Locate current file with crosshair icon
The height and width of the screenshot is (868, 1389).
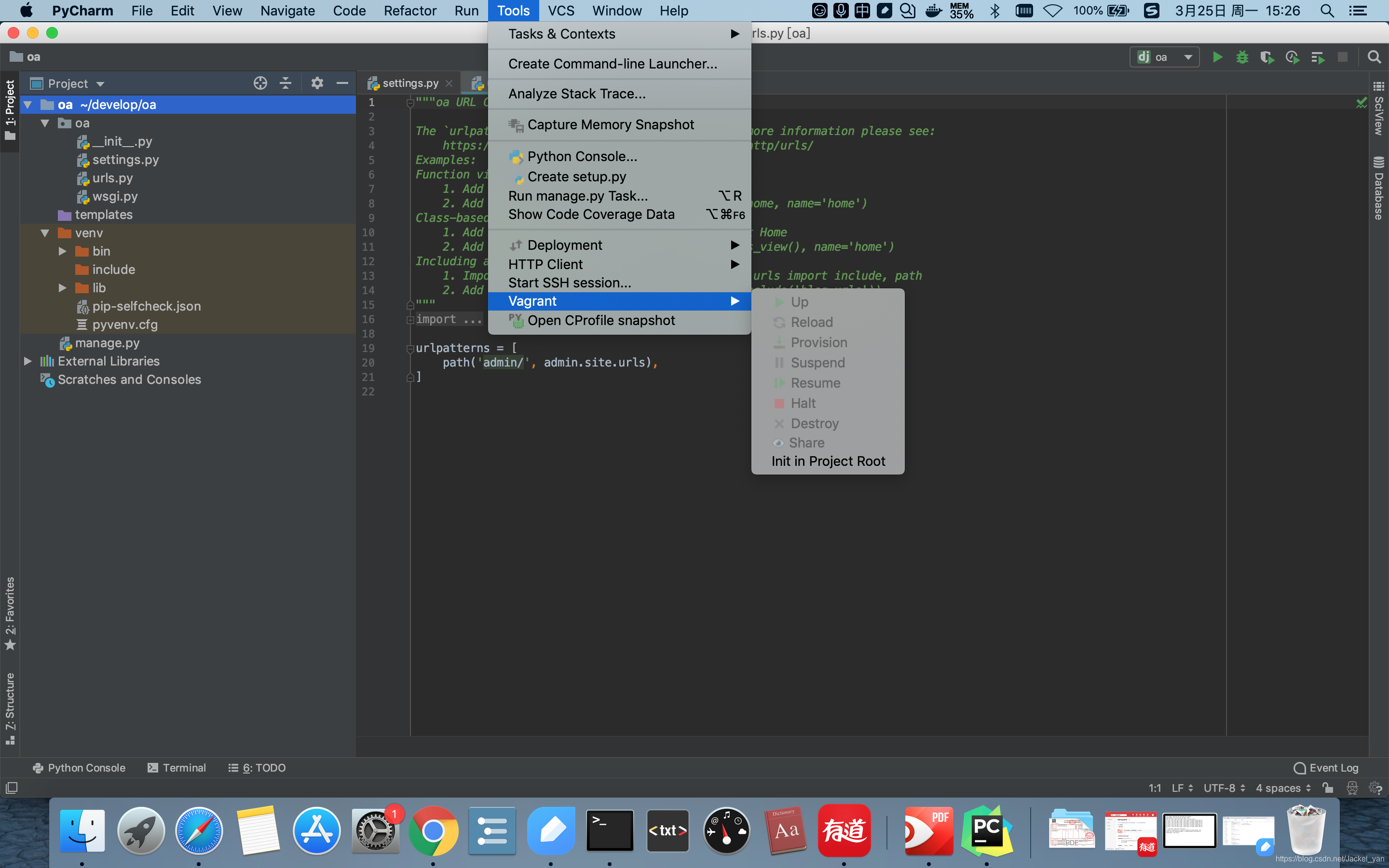(260, 83)
